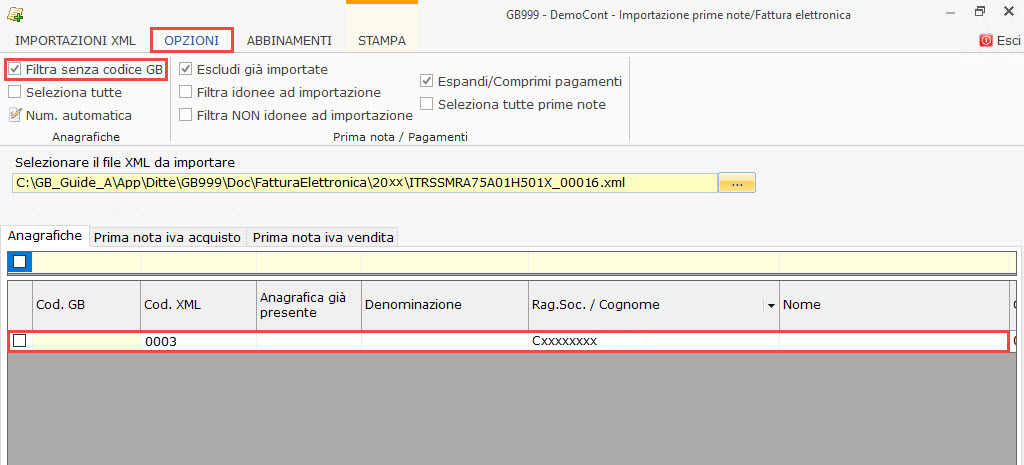Toggle Filtra senza codice GB checkbox

point(15,70)
